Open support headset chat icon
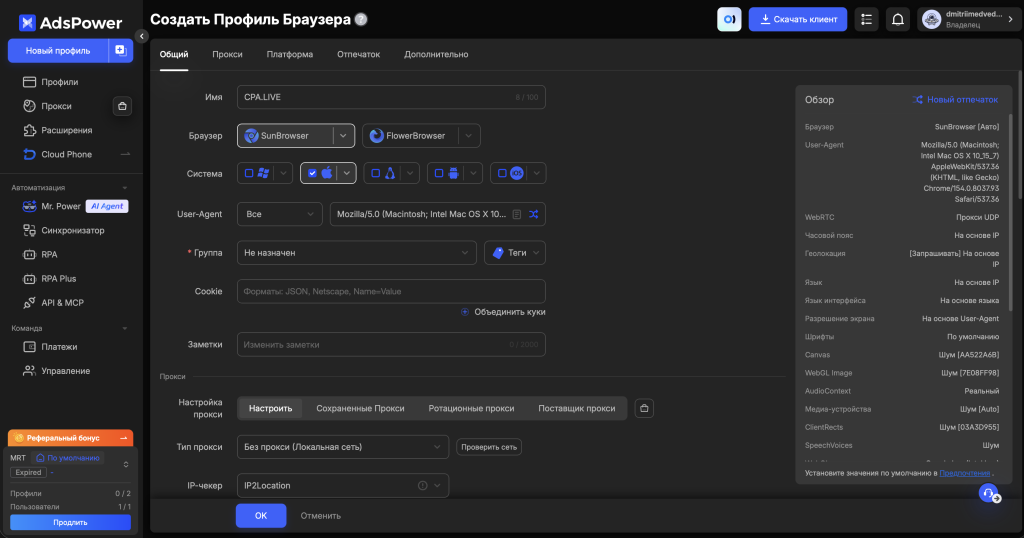The height and width of the screenshot is (538, 1024). pos(989,494)
